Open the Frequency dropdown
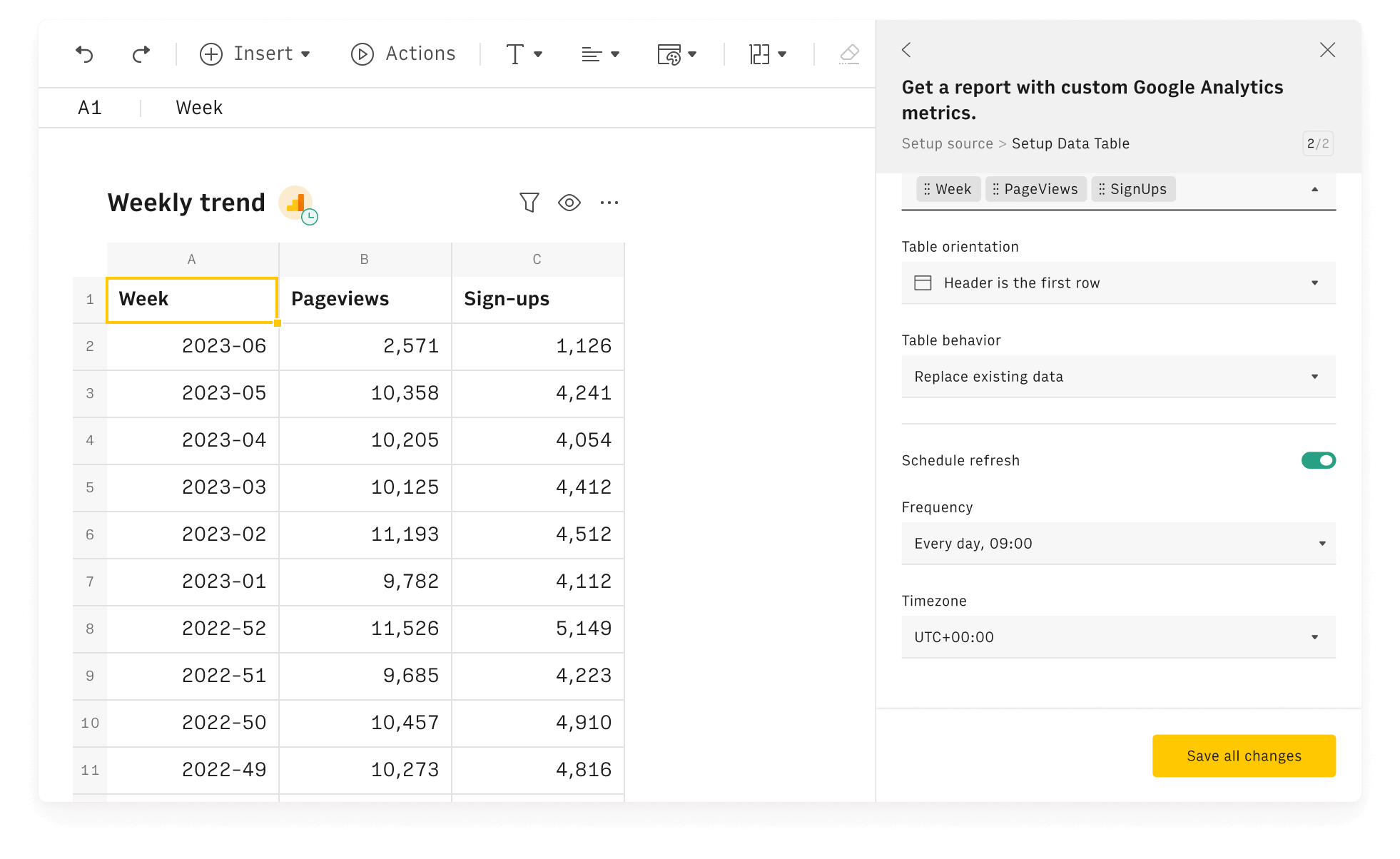The height and width of the screenshot is (859, 1400). pyautogui.click(x=1118, y=544)
